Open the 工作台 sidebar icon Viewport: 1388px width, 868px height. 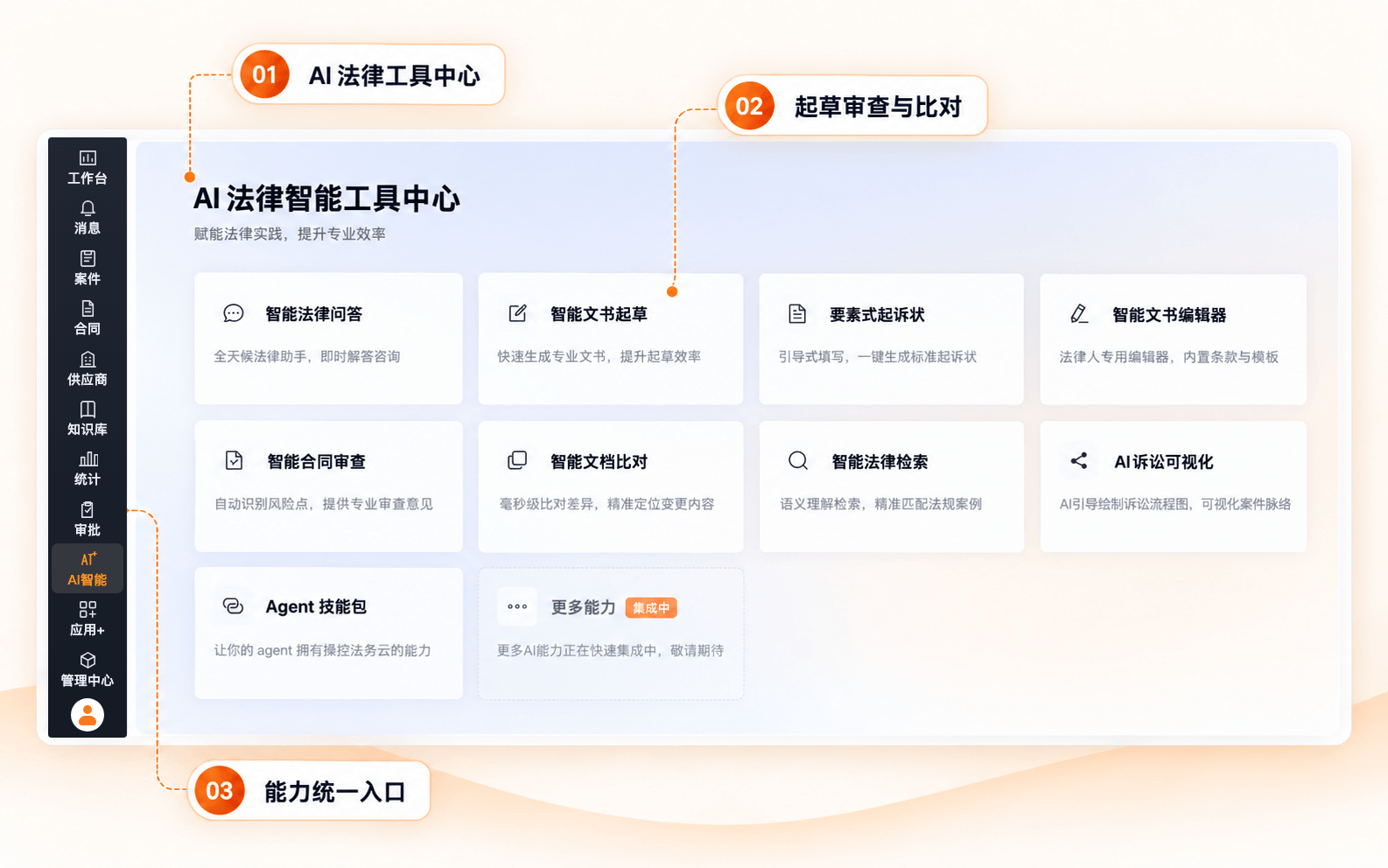click(x=88, y=157)
